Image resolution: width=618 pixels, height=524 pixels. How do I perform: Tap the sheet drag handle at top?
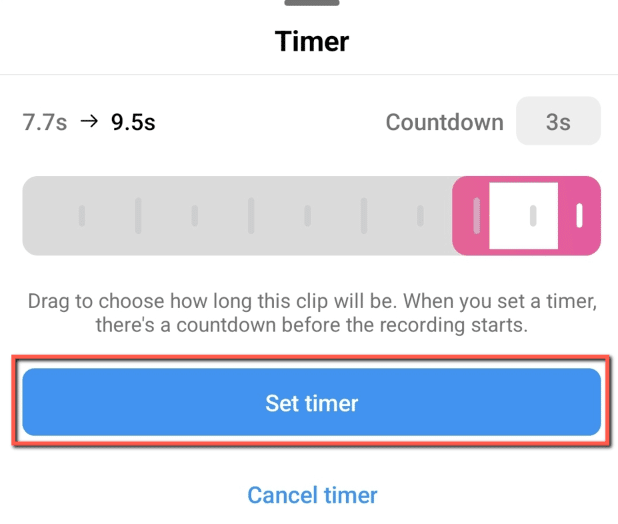click(311, 3)
